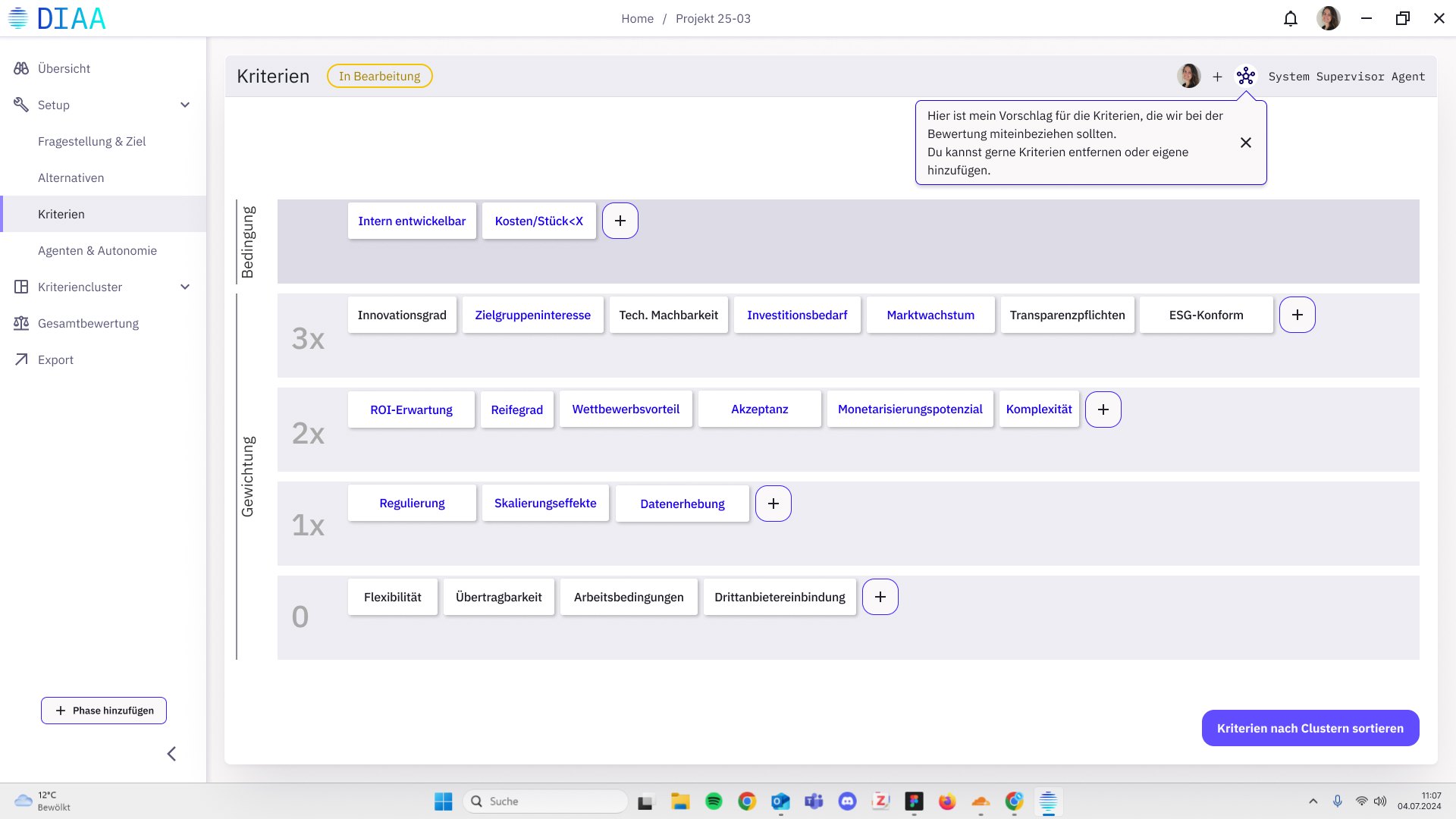
Task: Add a criterion to the 0 weighting row
Action: (x=880, y=597)
